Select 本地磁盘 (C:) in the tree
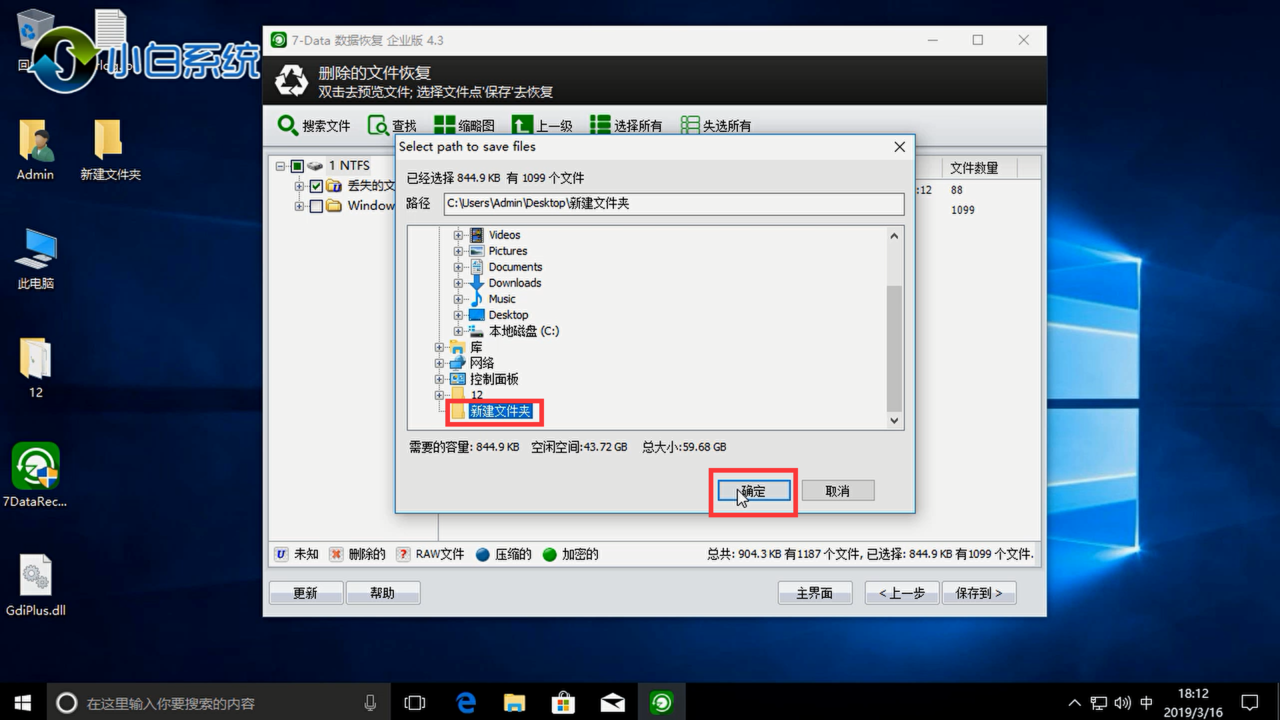This screenshot has width=1280, height=720. (x=523, y=331)
